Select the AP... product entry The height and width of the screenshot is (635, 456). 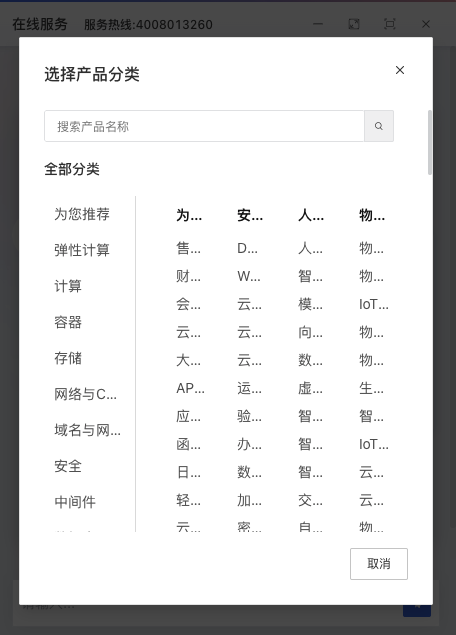(x=190, y=388)
